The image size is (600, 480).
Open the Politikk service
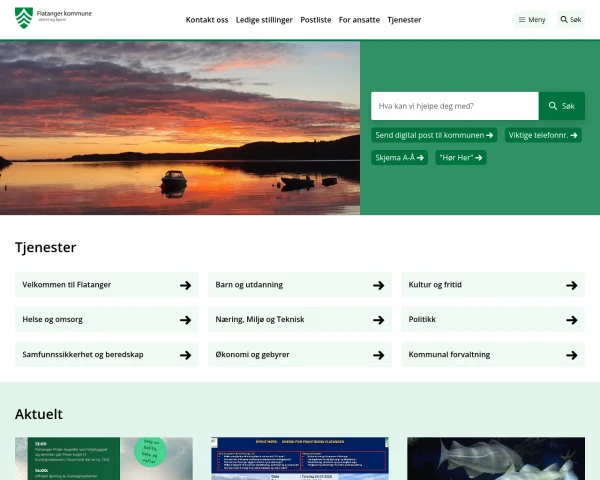[493, 320]
